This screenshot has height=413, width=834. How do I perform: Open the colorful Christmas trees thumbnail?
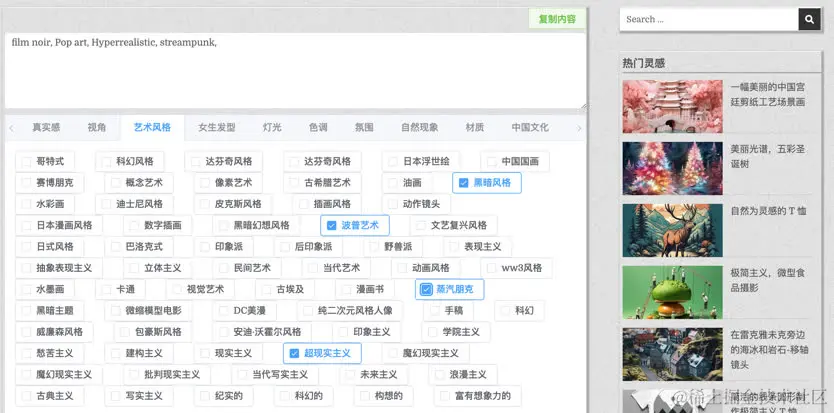(672, 168)
